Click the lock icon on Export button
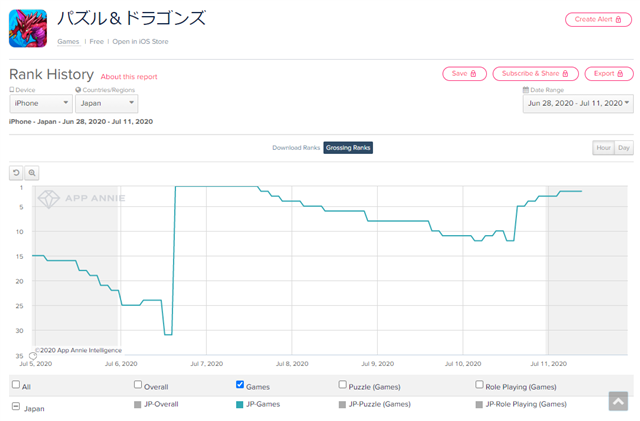 point(620,74)
